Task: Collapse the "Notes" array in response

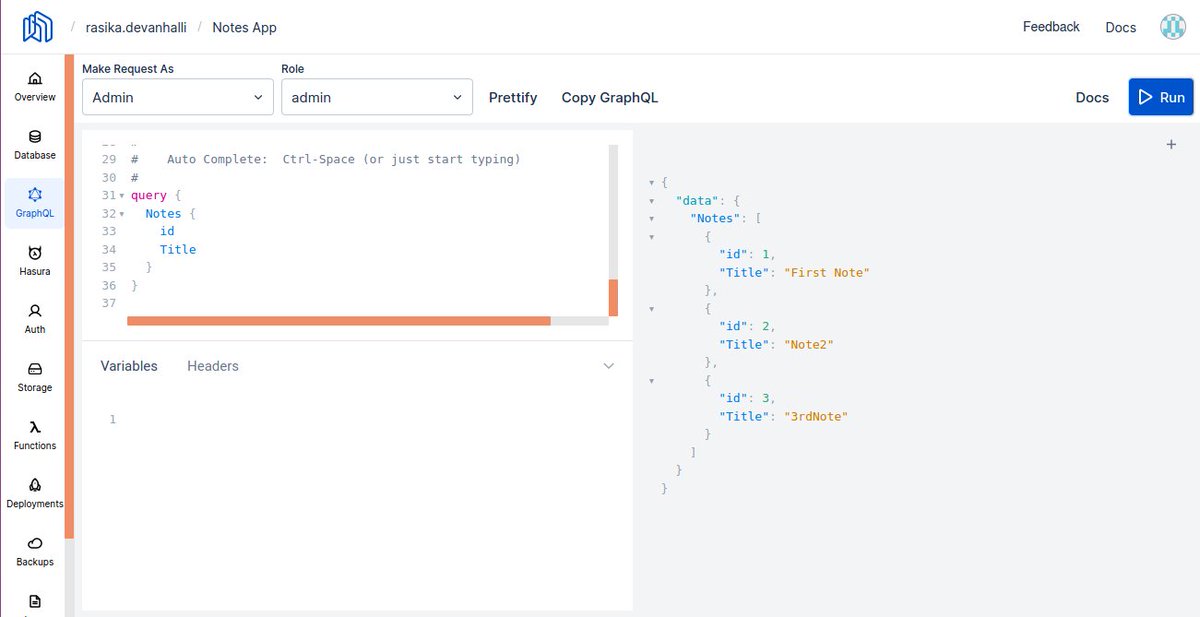Action: tap(652, 219)
